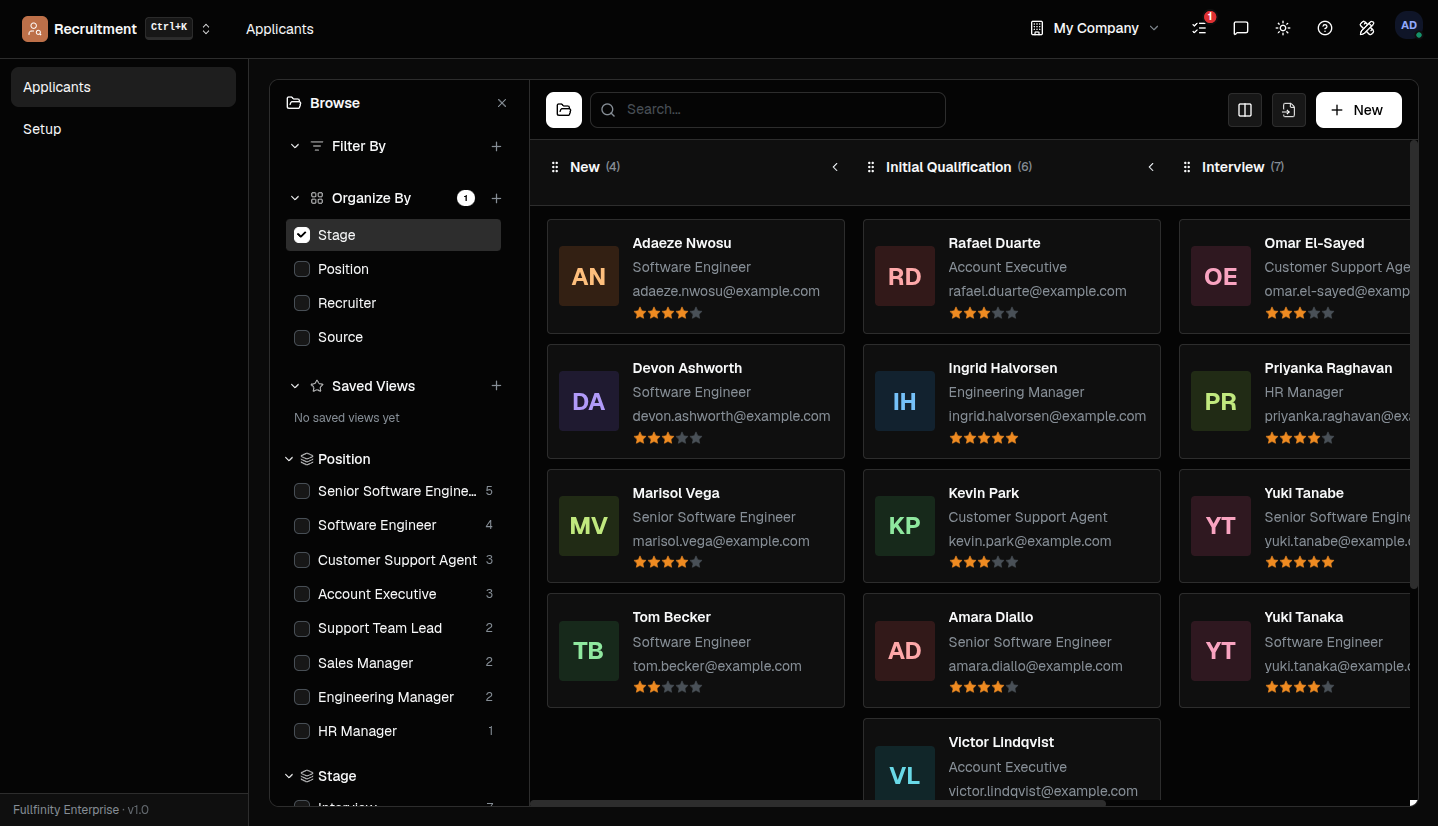The height and width of the screenshot is (826, 1438).
Task: Check the Recruiter organize checkbox
Action: 302,303
